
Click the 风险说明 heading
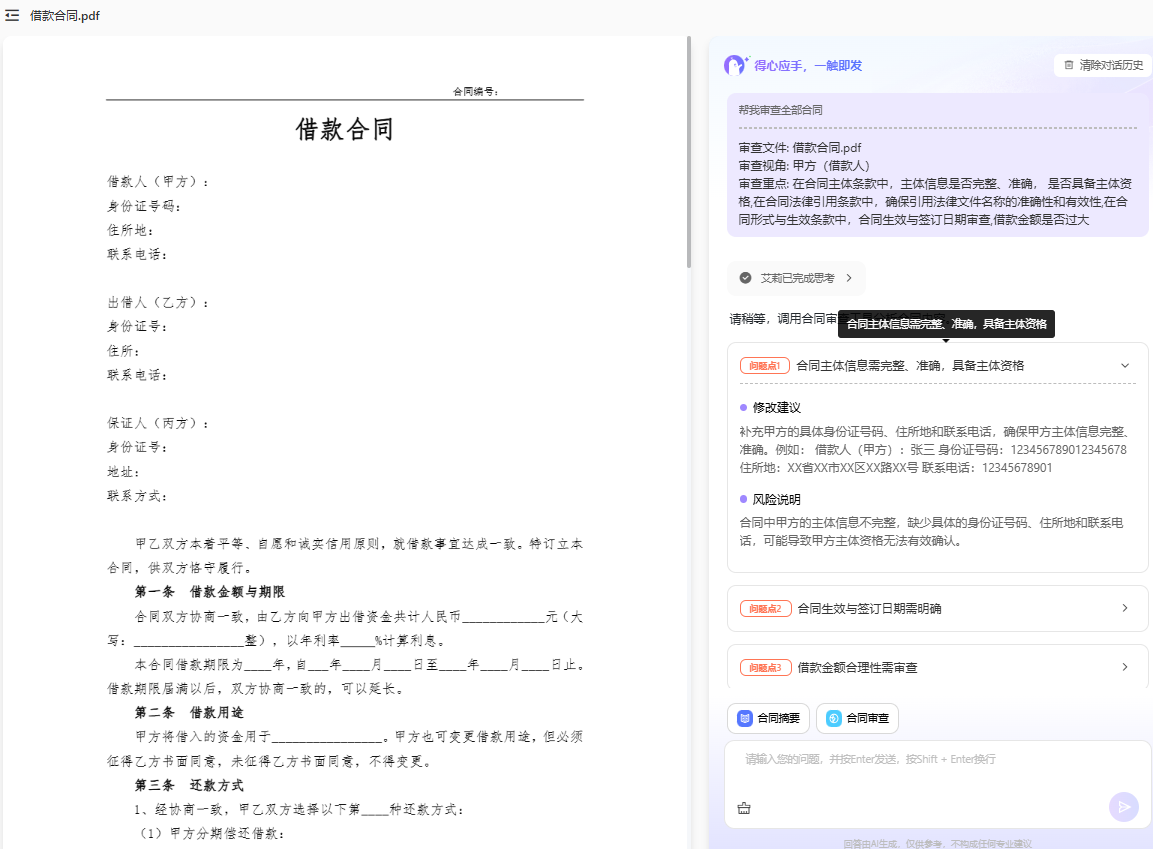click(777, 499)
